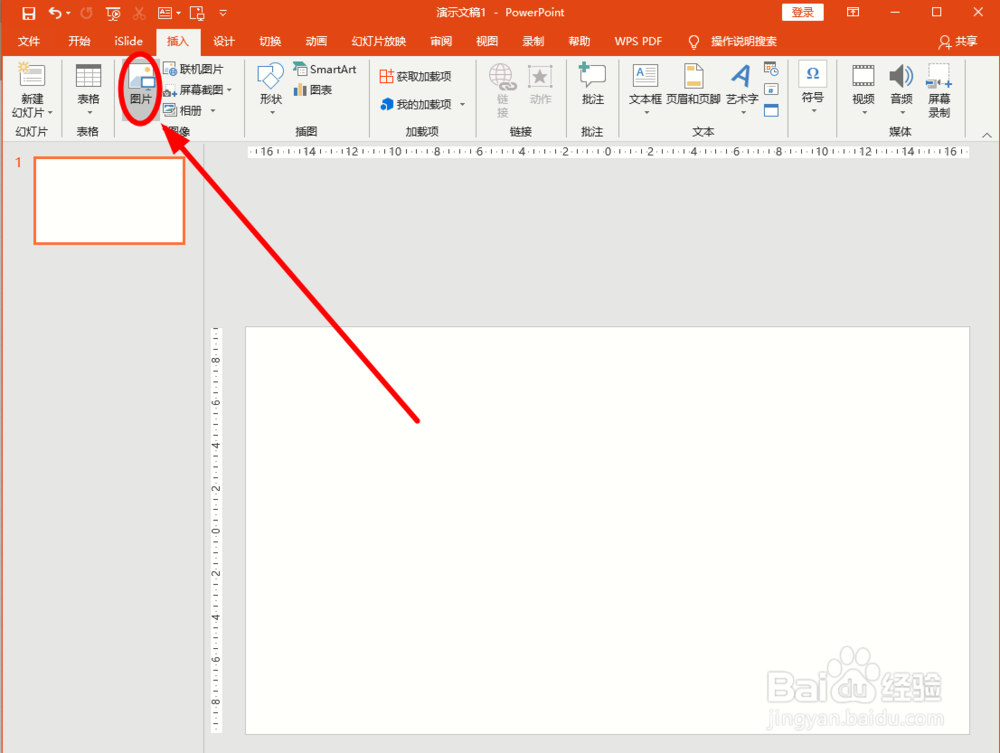Expand the 文本框 dropdown arrow

646,113
